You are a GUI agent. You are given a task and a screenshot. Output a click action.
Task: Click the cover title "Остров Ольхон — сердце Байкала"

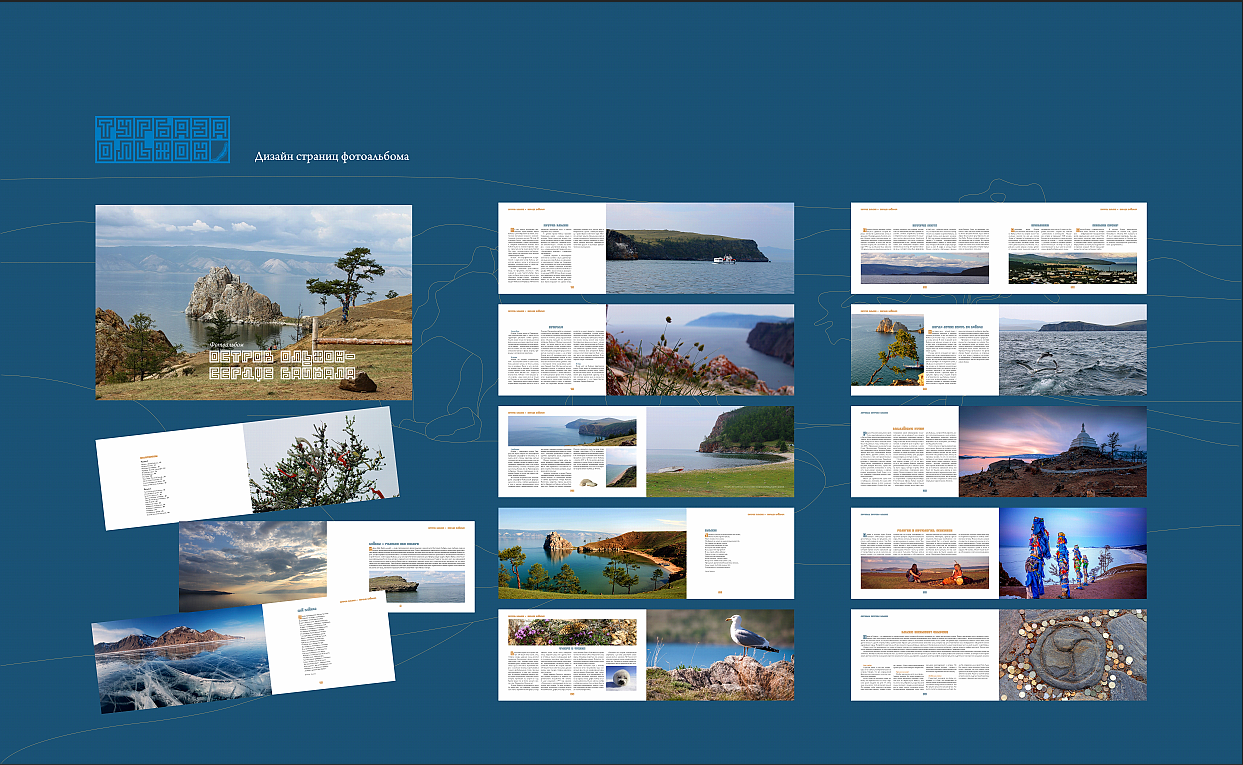pos(282,365)
